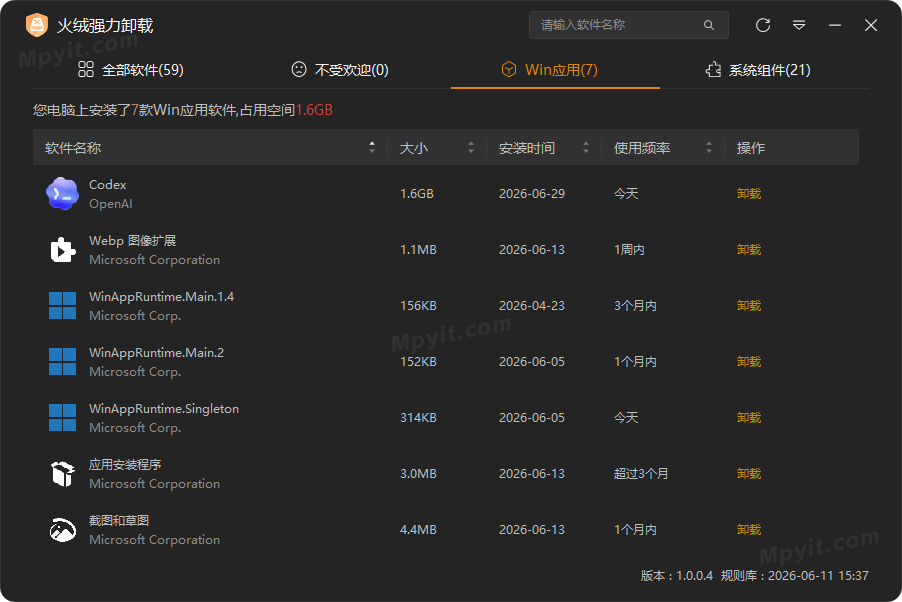Screen dimensions: 902x602
Task: Click the sad face icon of 不受欢迎
Action: click(x=299, y=70)
